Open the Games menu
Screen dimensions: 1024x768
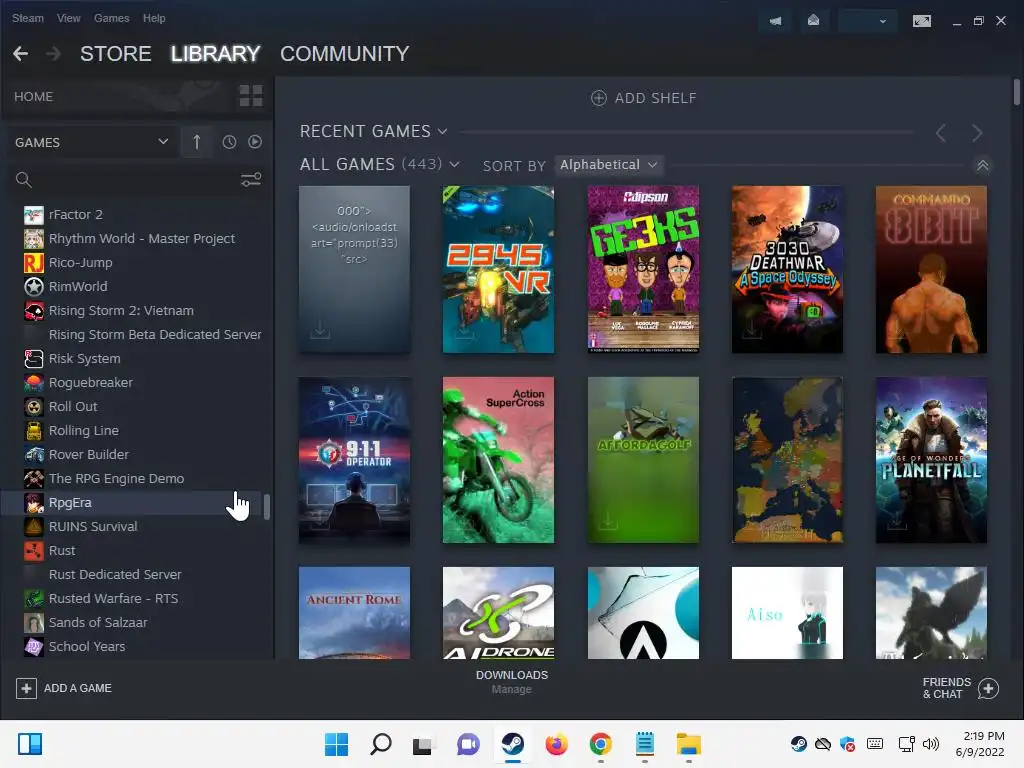112,18
